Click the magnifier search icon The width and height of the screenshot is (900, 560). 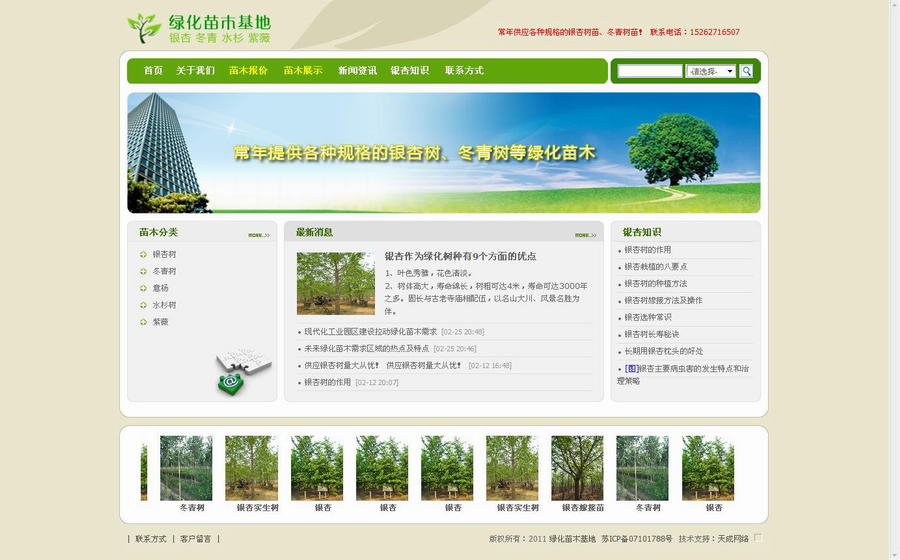pos(746,71)
